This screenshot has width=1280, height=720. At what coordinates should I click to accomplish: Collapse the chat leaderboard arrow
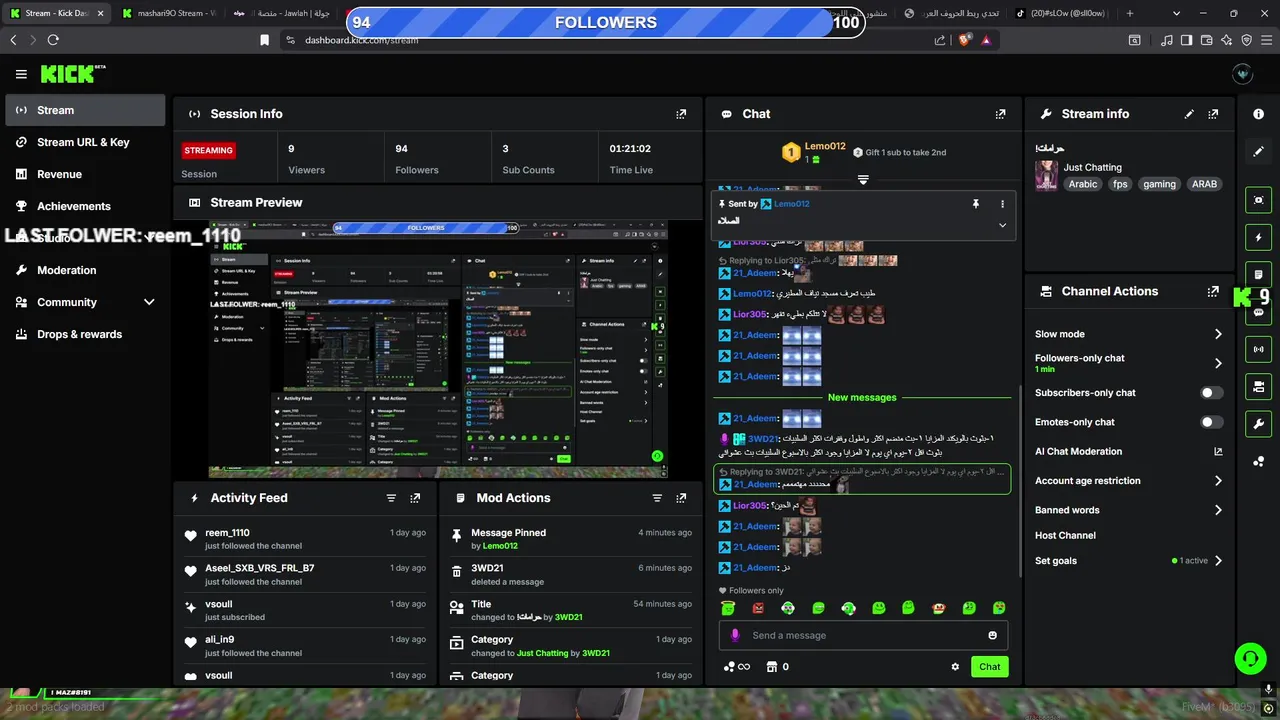[863, 180]
